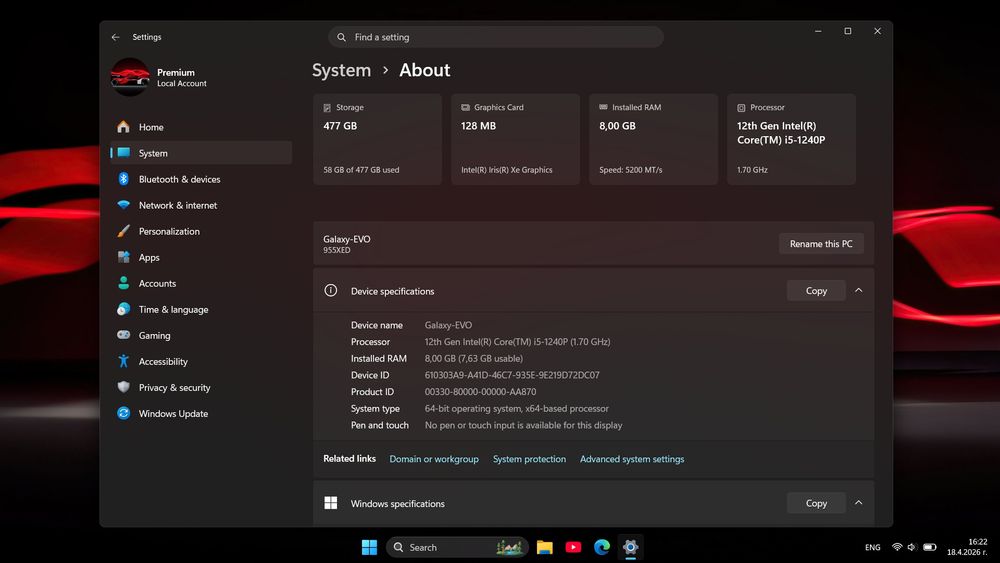Collapse the Windows specifications section

point(858,503)
